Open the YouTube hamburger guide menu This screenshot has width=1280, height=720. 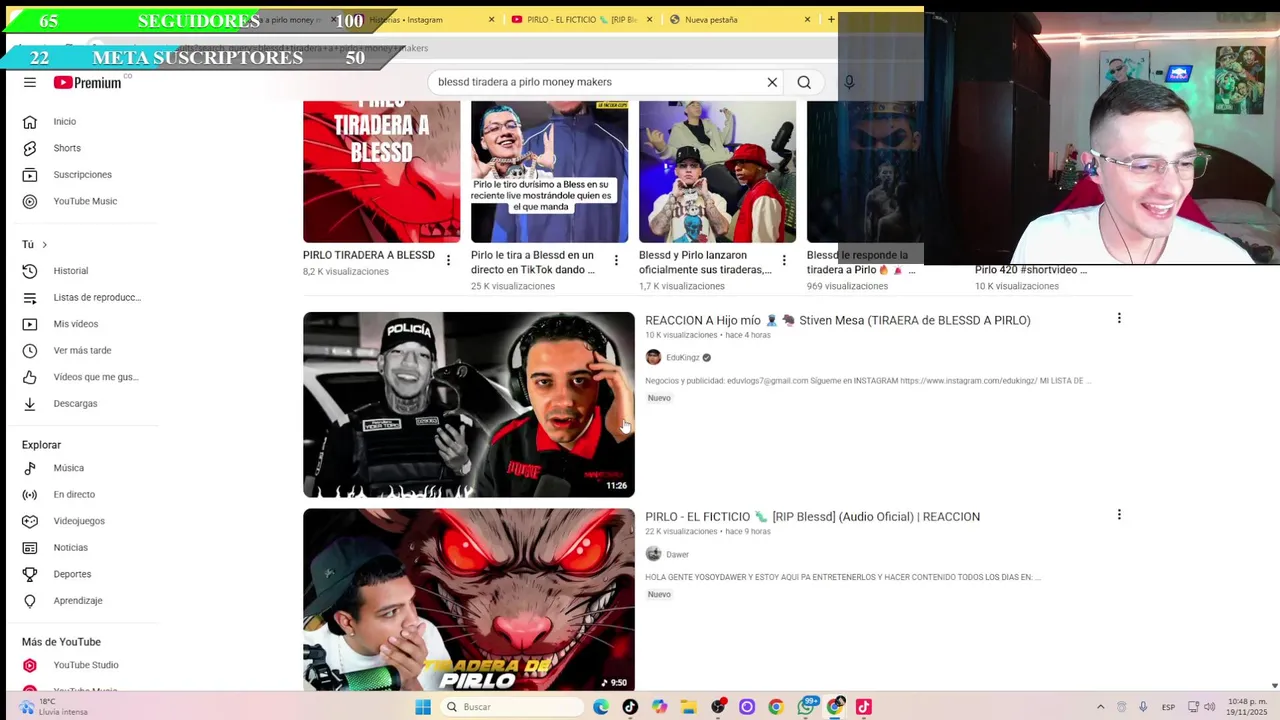click(30, 82)
